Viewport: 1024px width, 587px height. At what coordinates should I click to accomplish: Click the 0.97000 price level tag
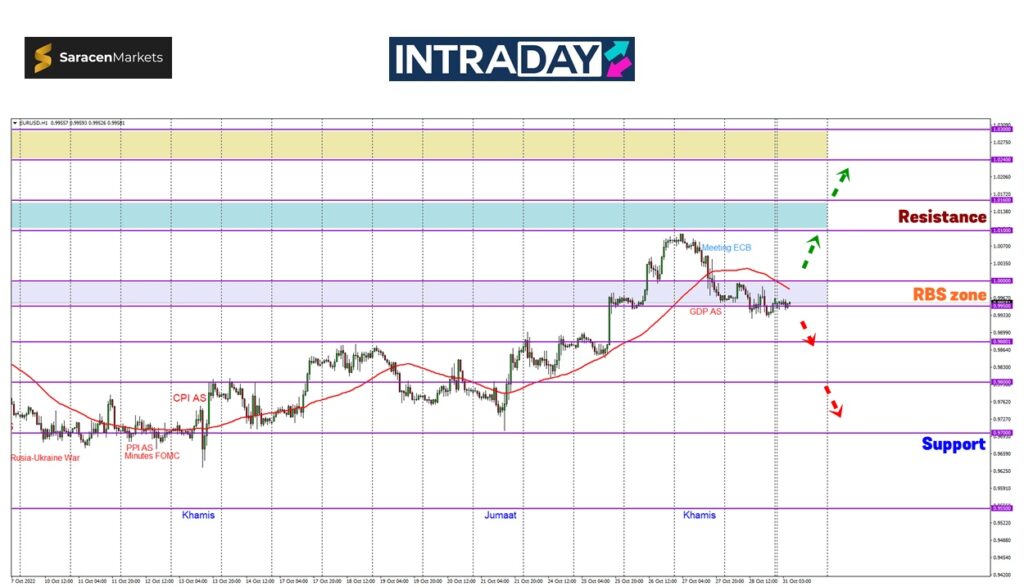pos(1000,433)
